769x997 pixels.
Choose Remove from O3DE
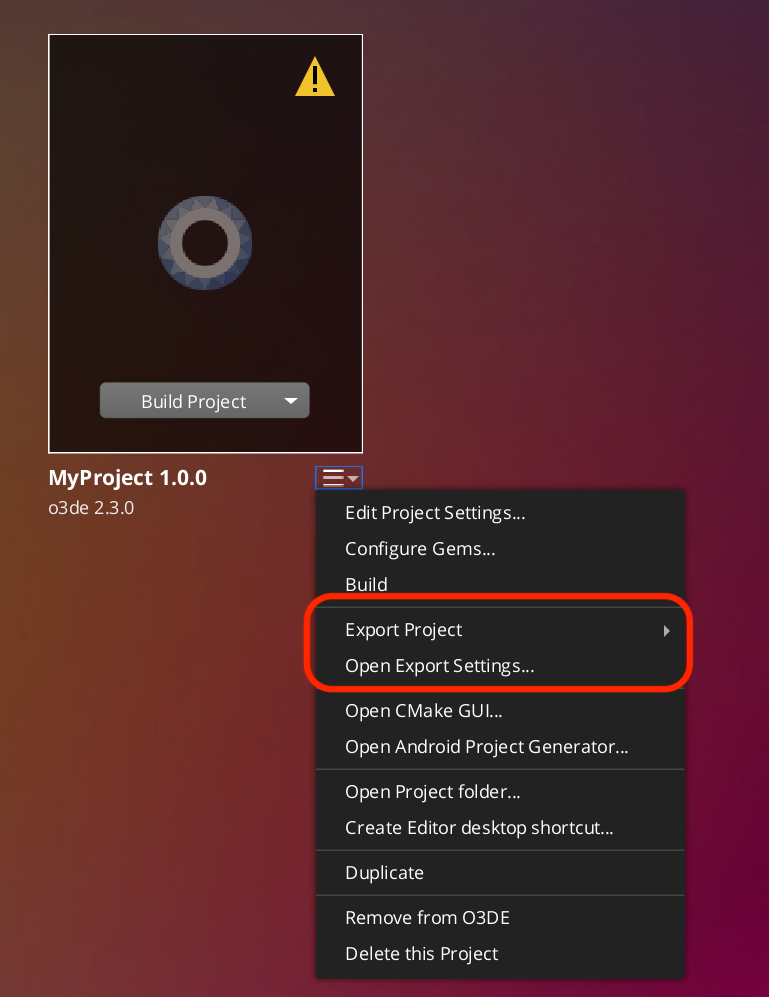pyautogui.click(x=427, y=918)
